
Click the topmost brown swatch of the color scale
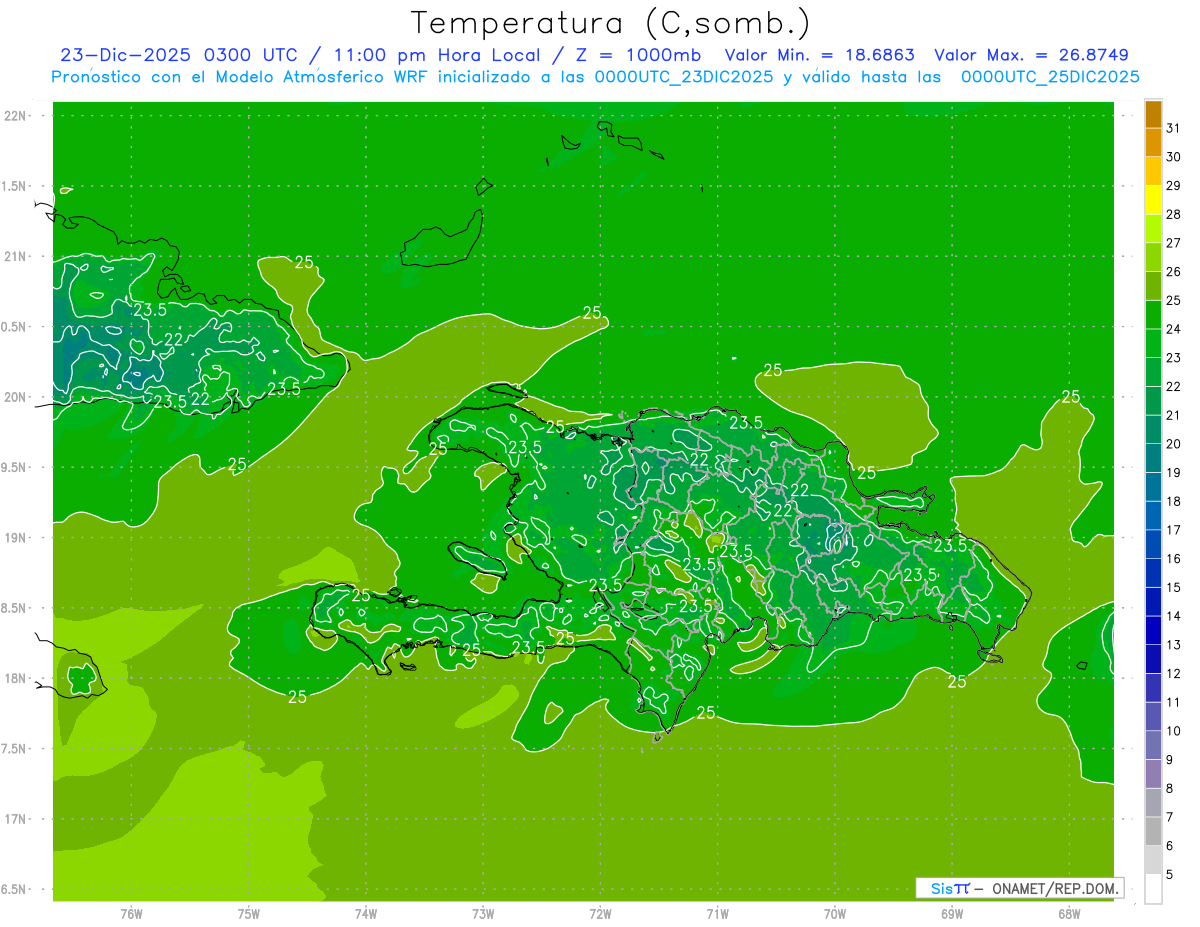coord(1153,115)
